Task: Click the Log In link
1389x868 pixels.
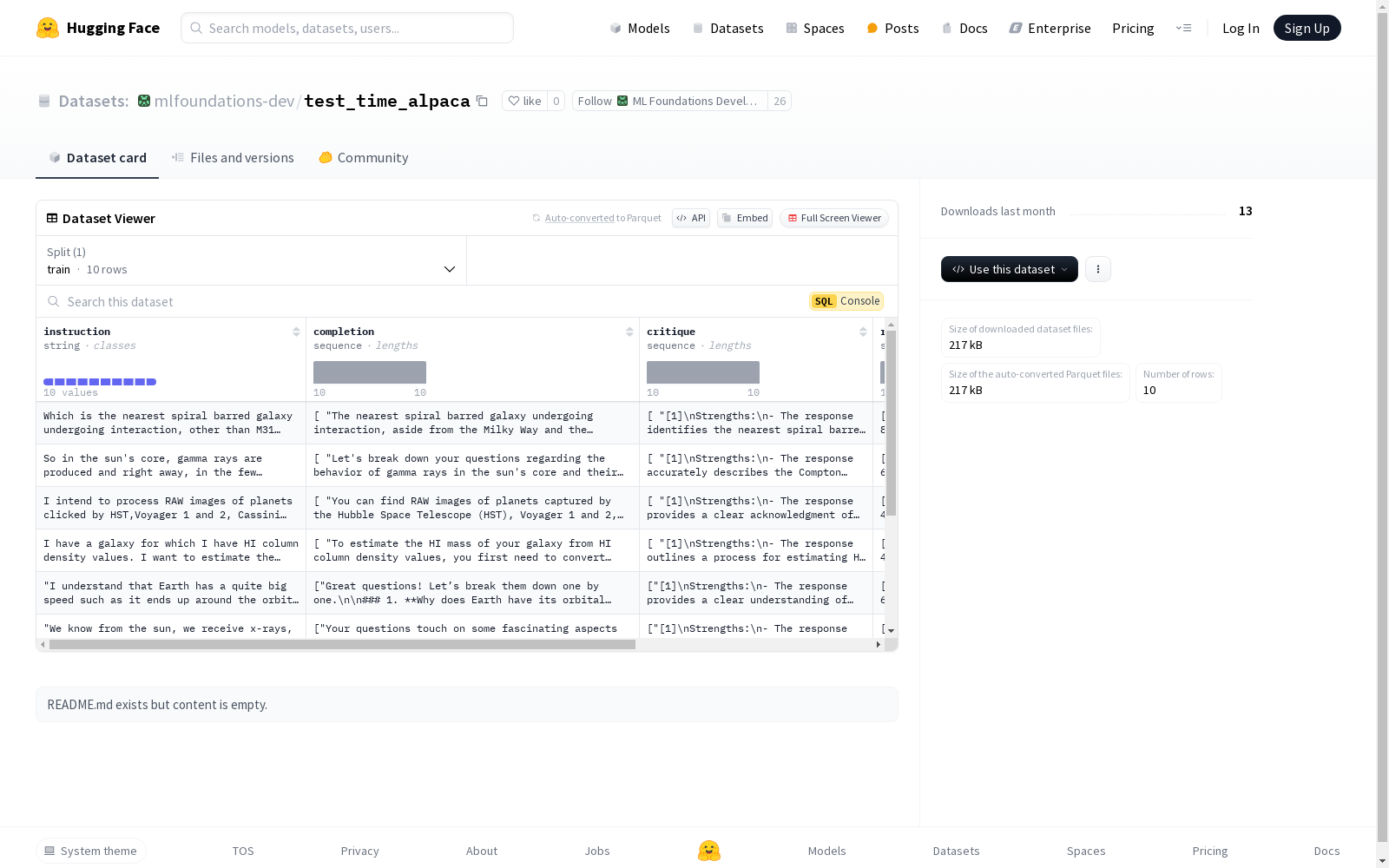Action: point(1241,28)
